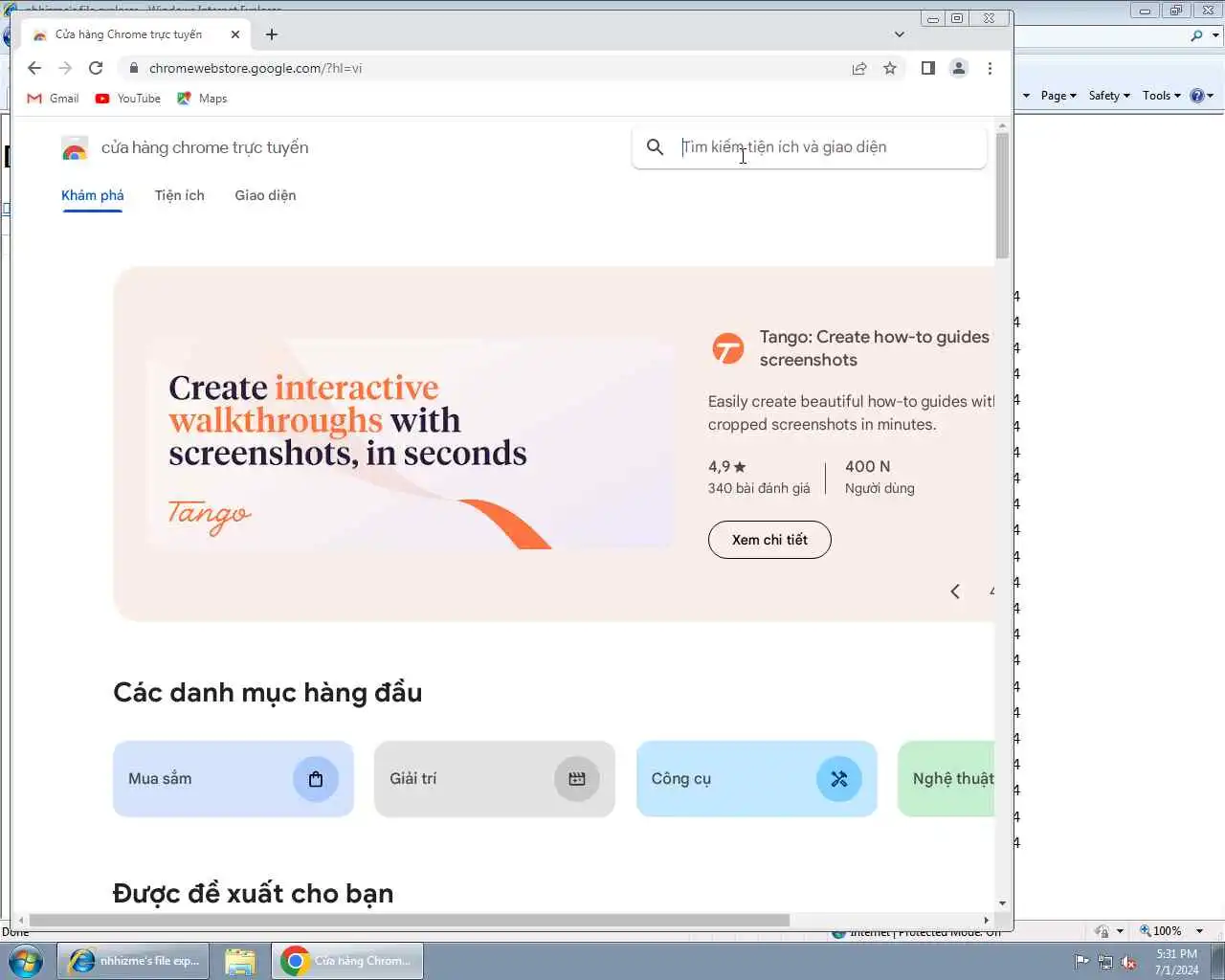Click the Chrome horizontal scrollbar thumb
This screenshot has width=1225, height=980.
(410, 920)
